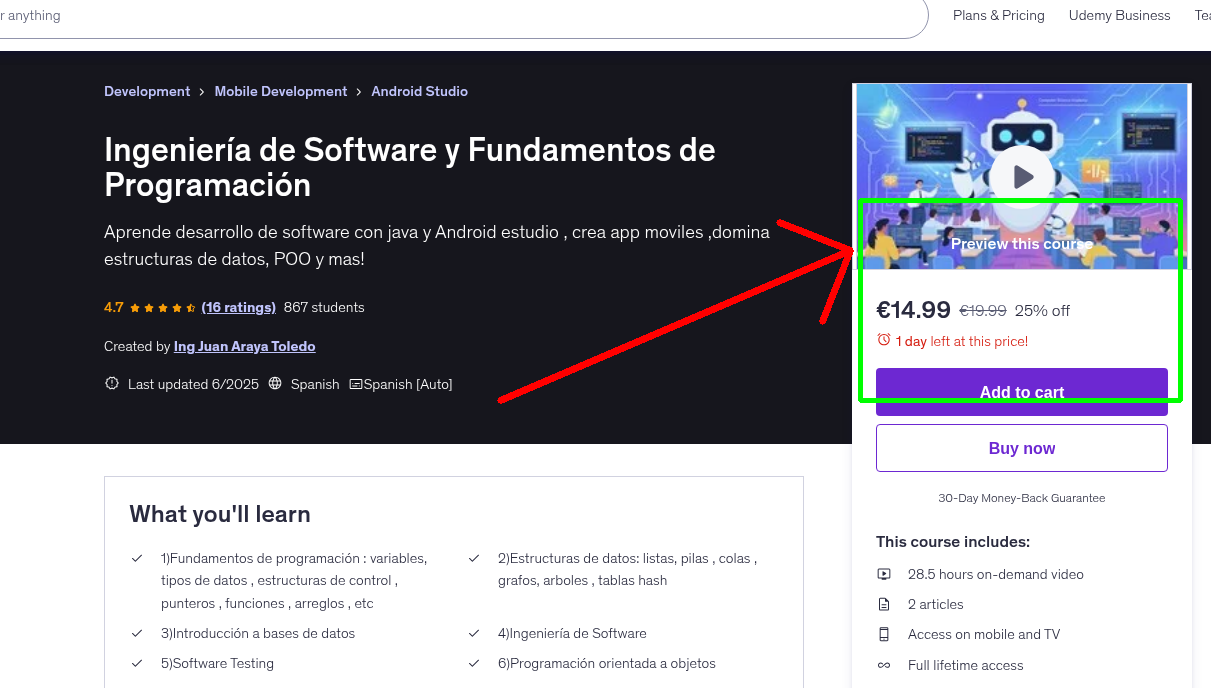
Task: Go to the Android Studio category
Action: (x=419, y=91)
